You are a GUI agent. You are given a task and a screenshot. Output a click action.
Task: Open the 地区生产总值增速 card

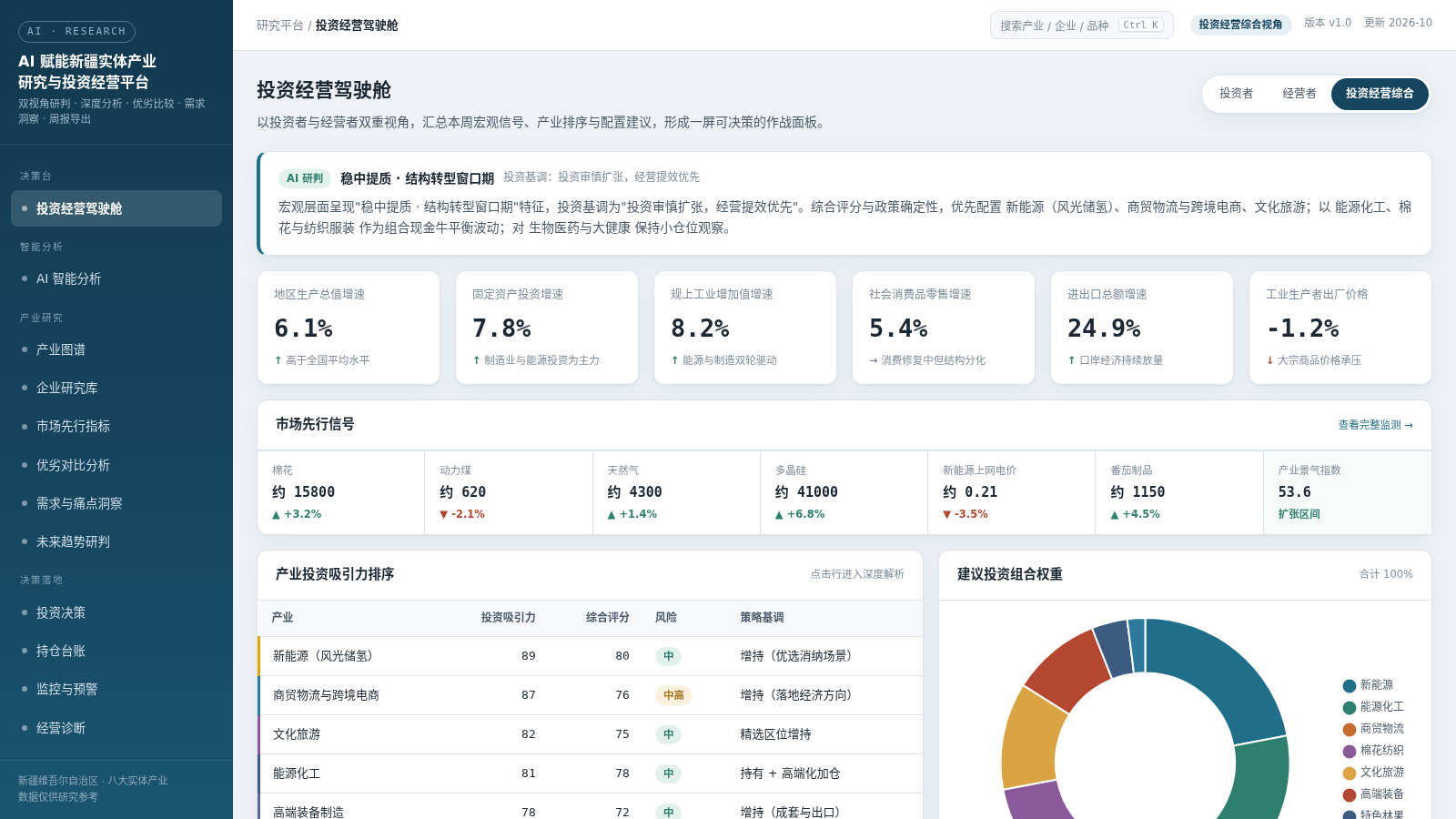[x=349, y=328]
